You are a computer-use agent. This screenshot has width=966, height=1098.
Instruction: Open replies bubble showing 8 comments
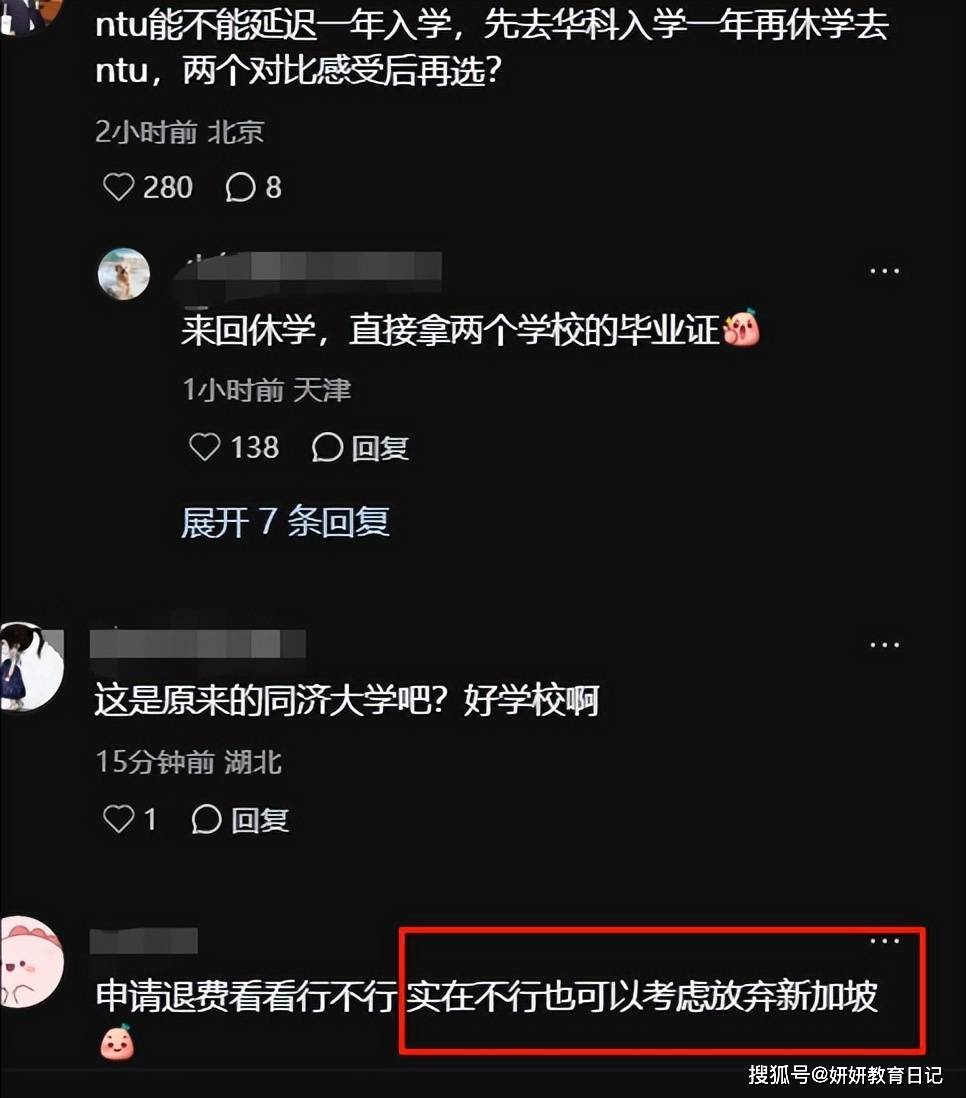coord(254,187)
